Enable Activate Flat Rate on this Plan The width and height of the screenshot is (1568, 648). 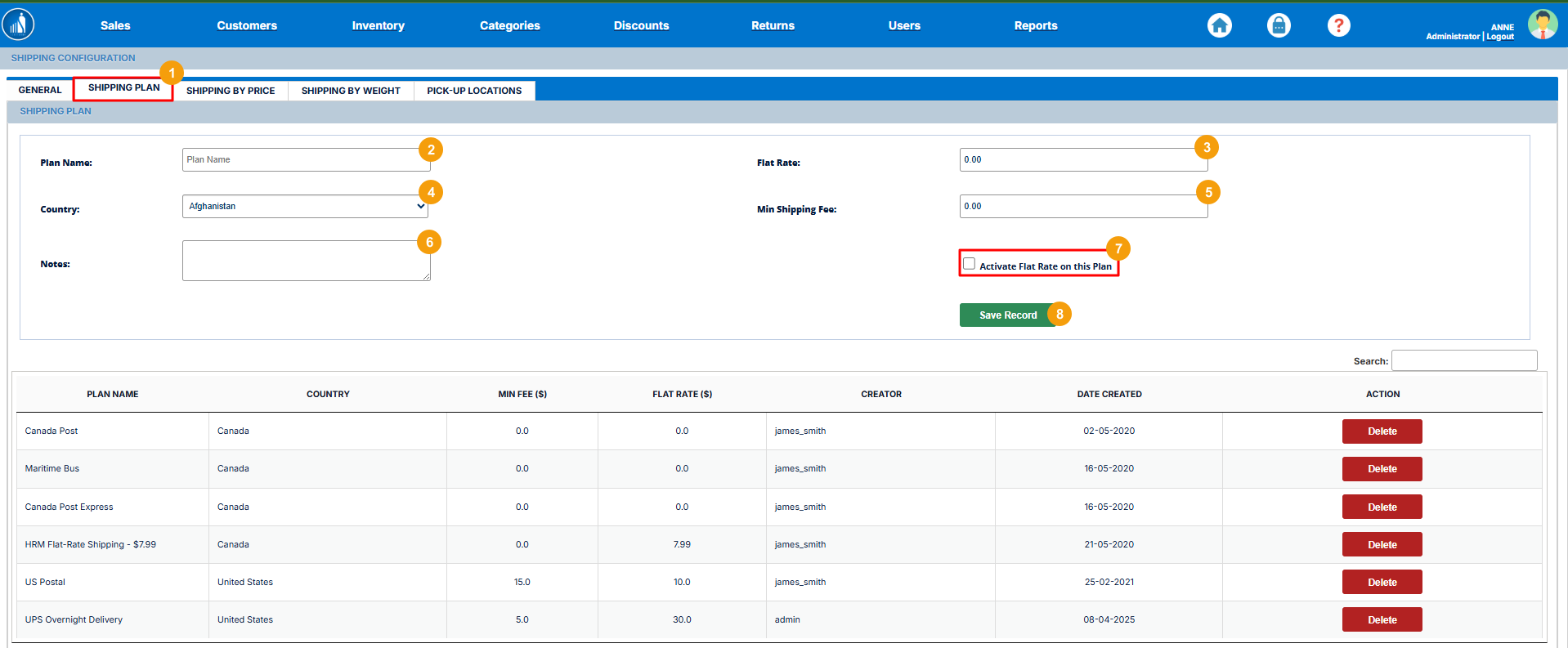pyautogui.click(x=970, y=264)
